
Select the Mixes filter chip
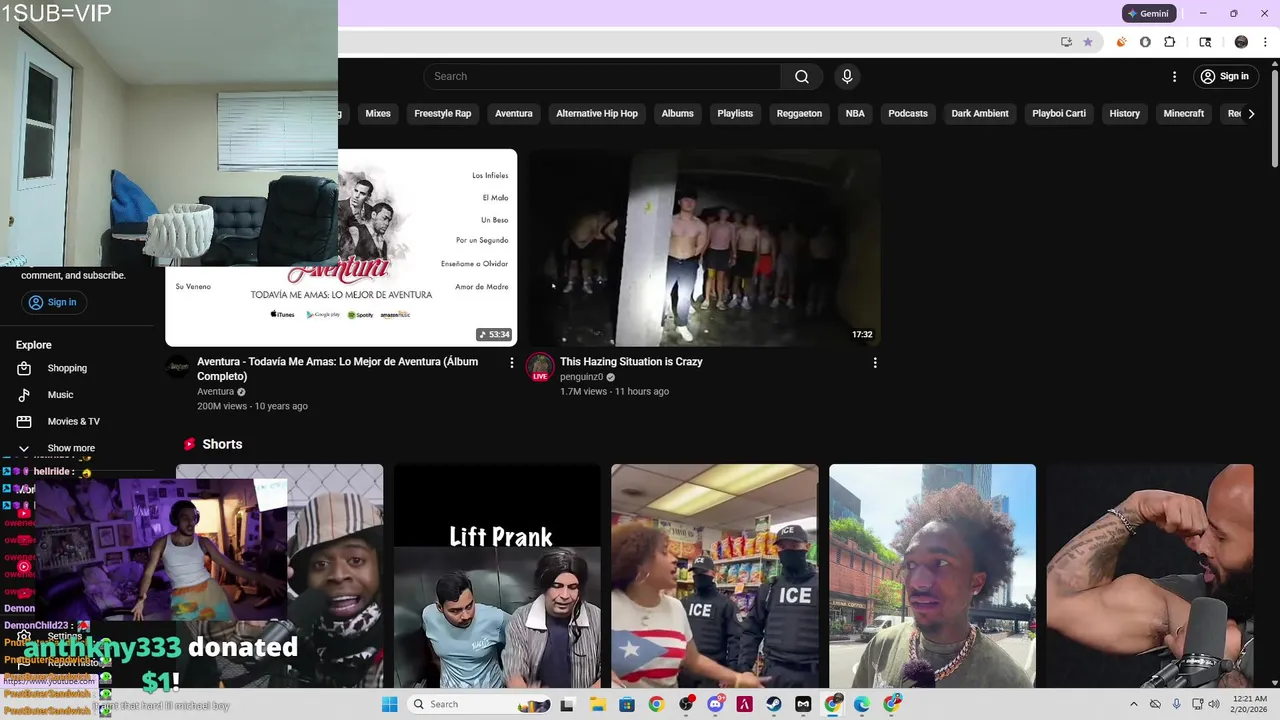(x=378, y=114)
